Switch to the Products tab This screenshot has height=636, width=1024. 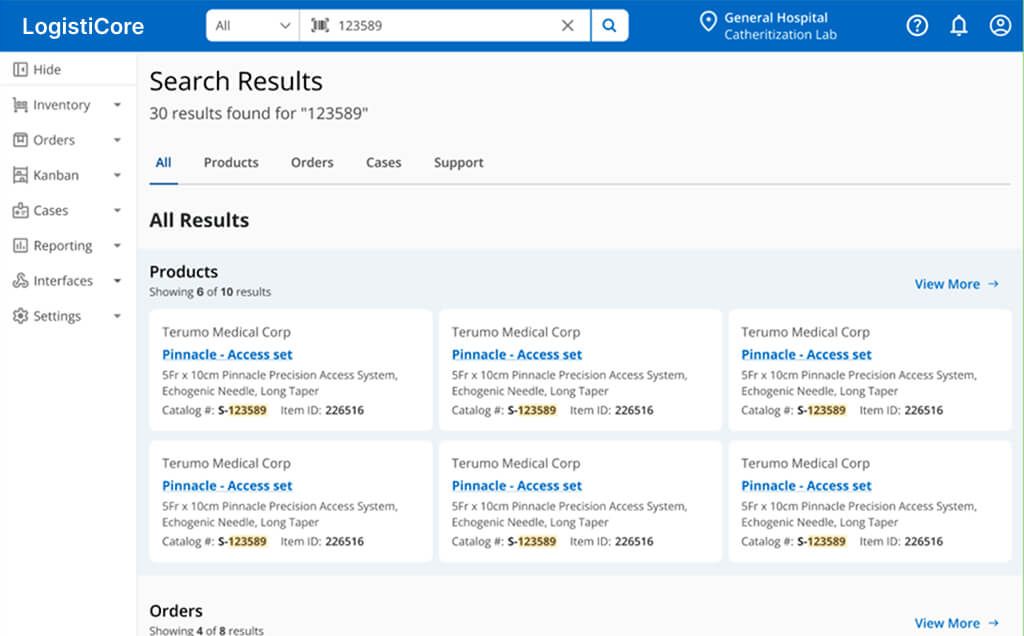[x=231, y=163]
